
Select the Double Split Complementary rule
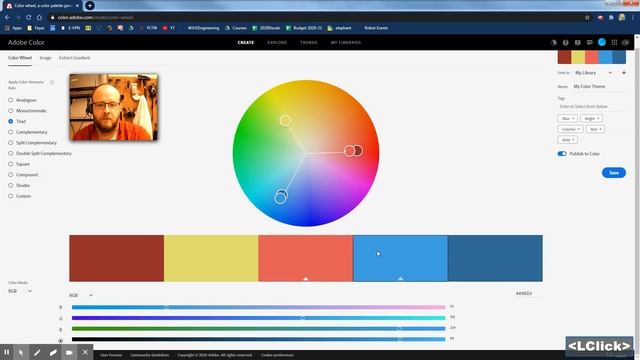coord(40,153)
